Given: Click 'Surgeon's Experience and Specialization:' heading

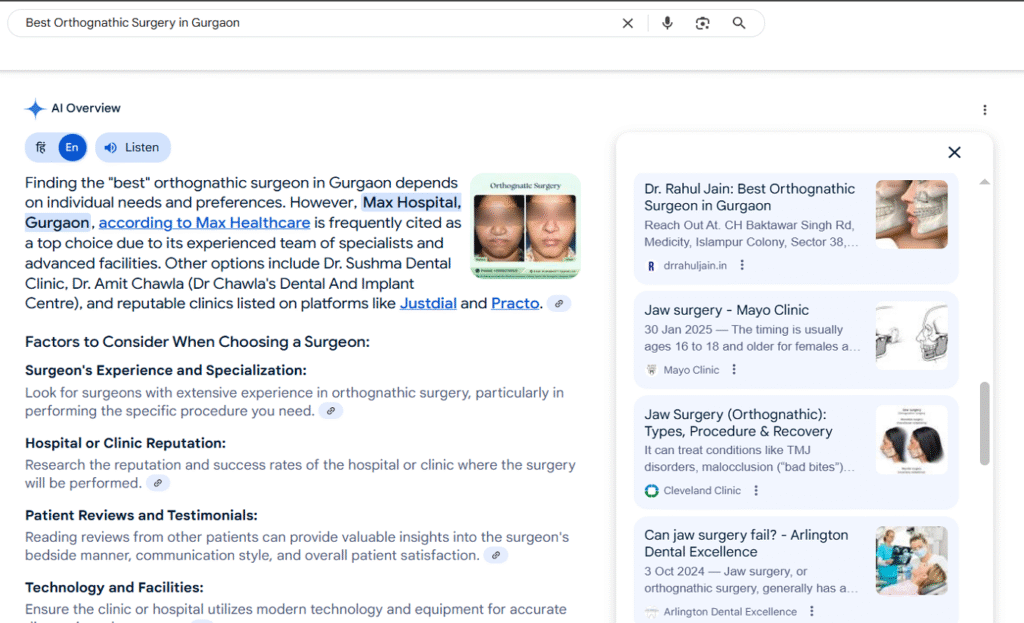Looking at the screenshot, I should coord(166,370).
